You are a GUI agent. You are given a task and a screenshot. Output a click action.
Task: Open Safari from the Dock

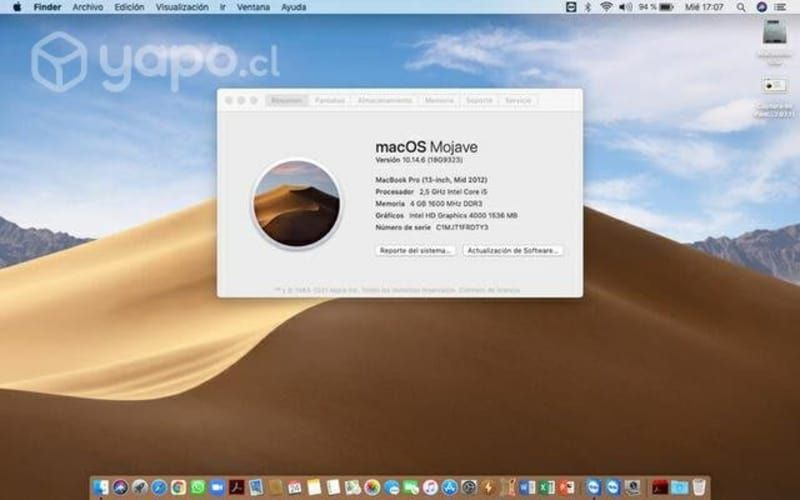click(159, 487)
